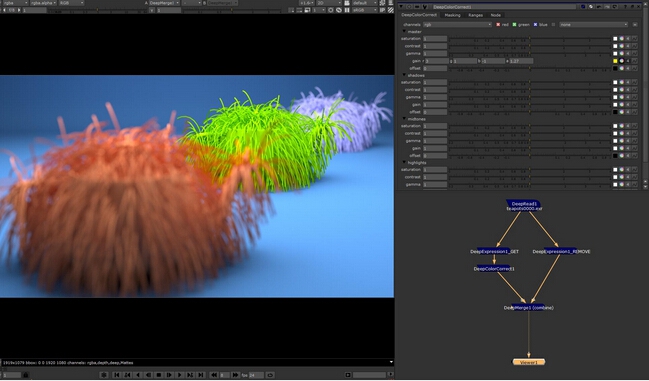Toggle the extra channel checkbox beside blue

click(x=553, y=25)
